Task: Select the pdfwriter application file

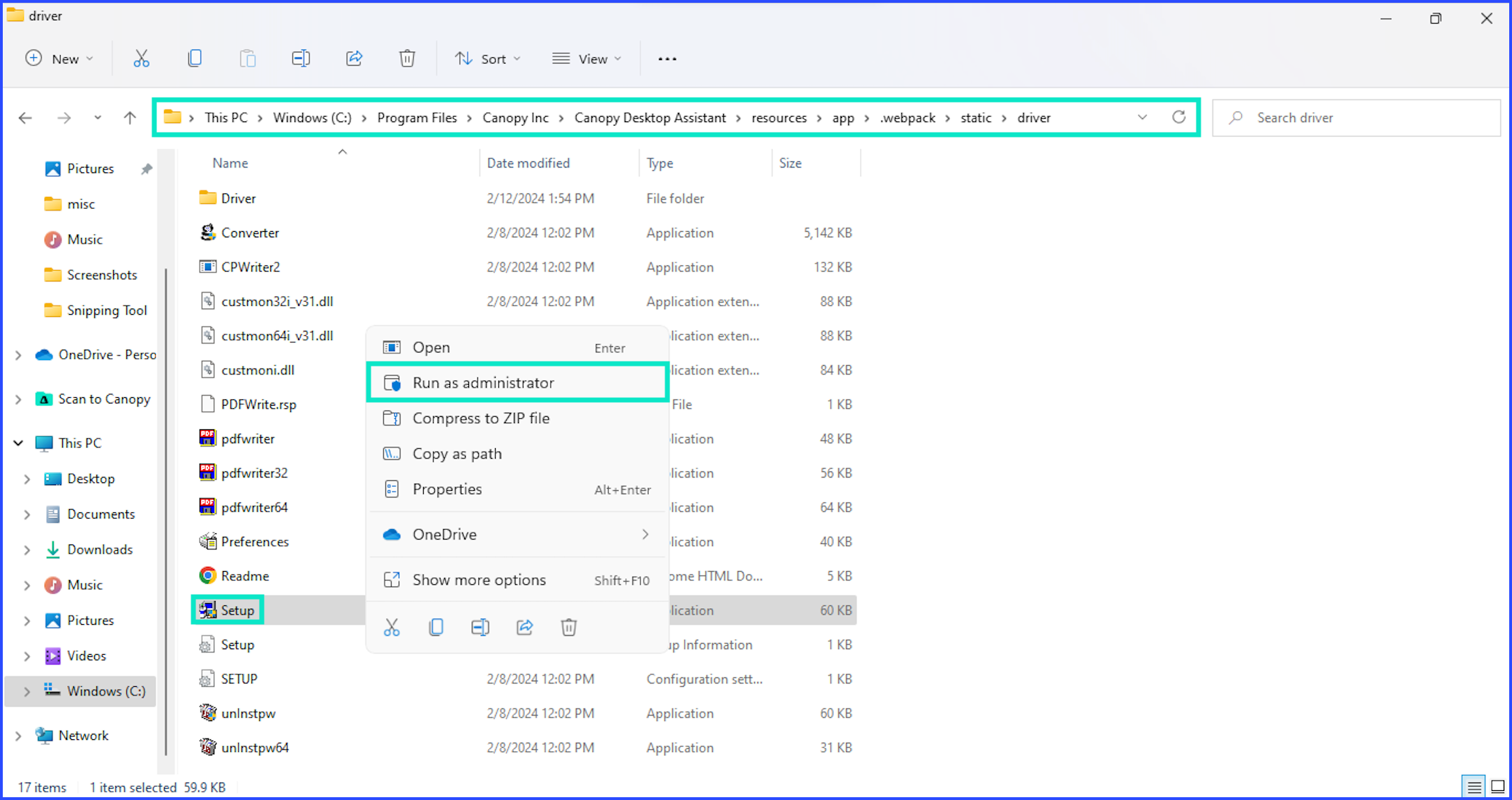Action: coord(248,438)
